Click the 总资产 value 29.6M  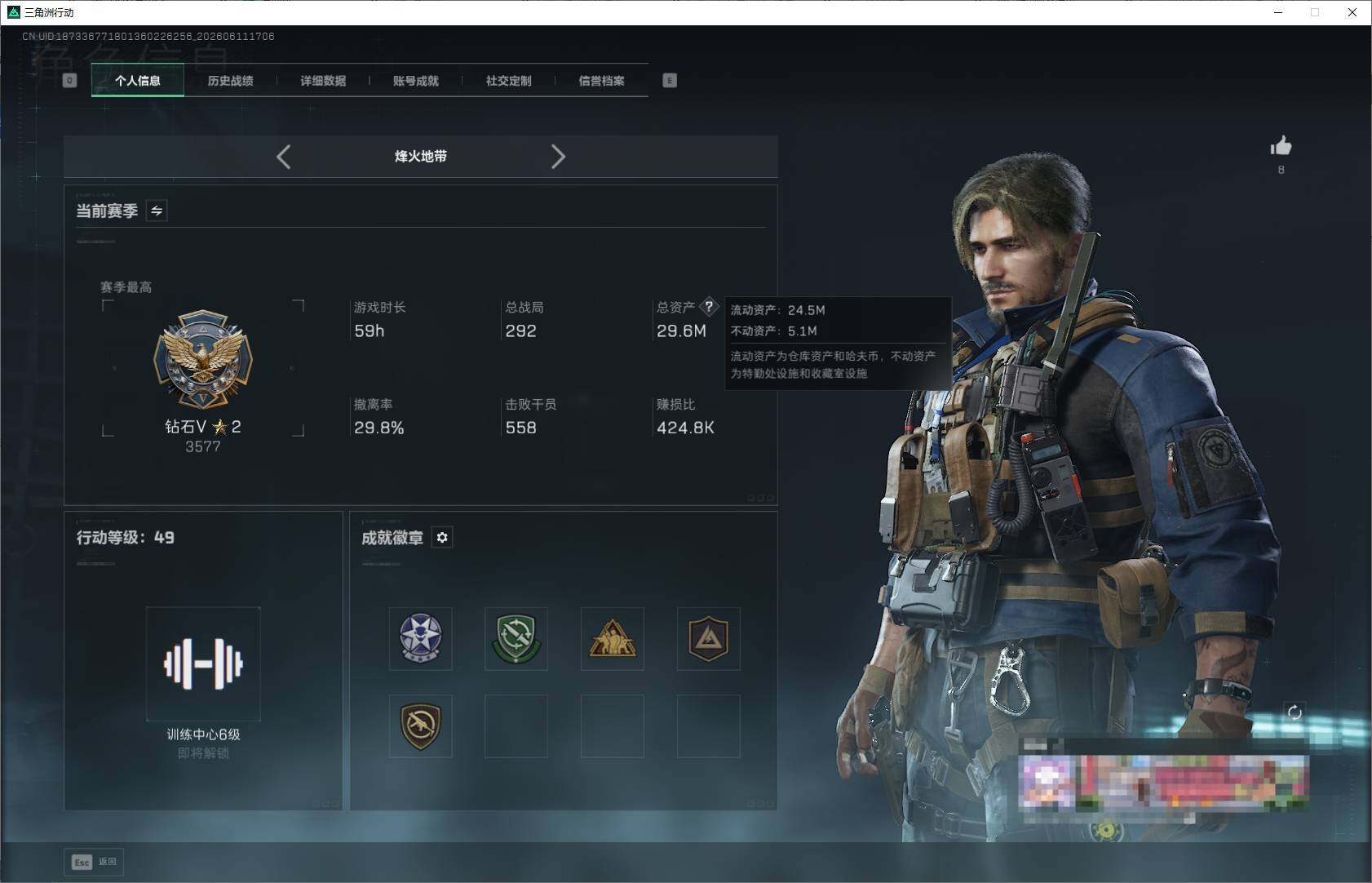(682, 331)
